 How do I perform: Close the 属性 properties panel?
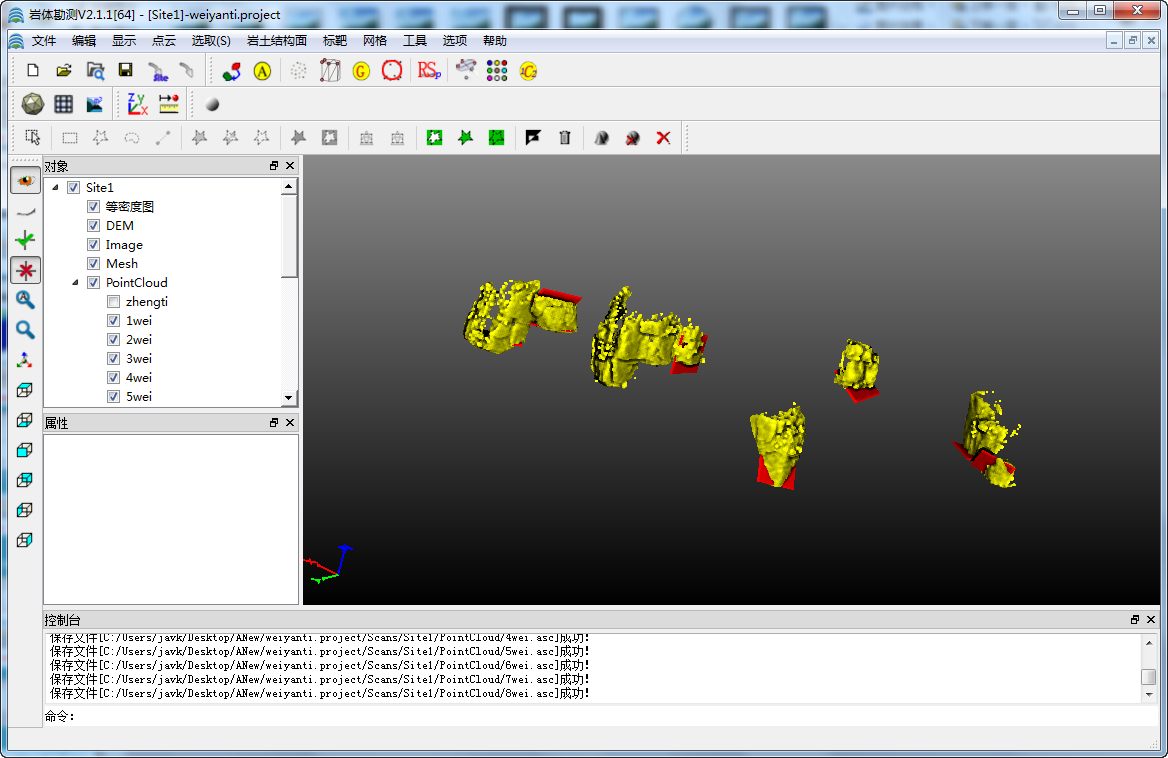coord(290,423)
